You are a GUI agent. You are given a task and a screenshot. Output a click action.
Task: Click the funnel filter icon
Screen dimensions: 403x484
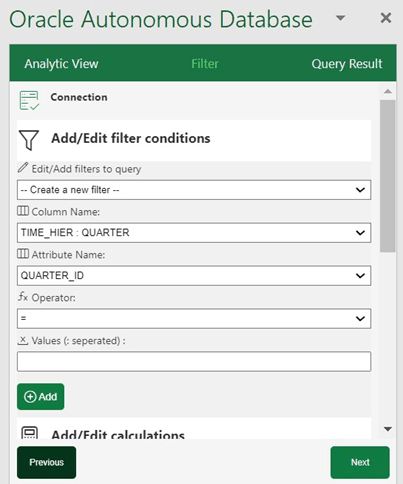[29, 140]
